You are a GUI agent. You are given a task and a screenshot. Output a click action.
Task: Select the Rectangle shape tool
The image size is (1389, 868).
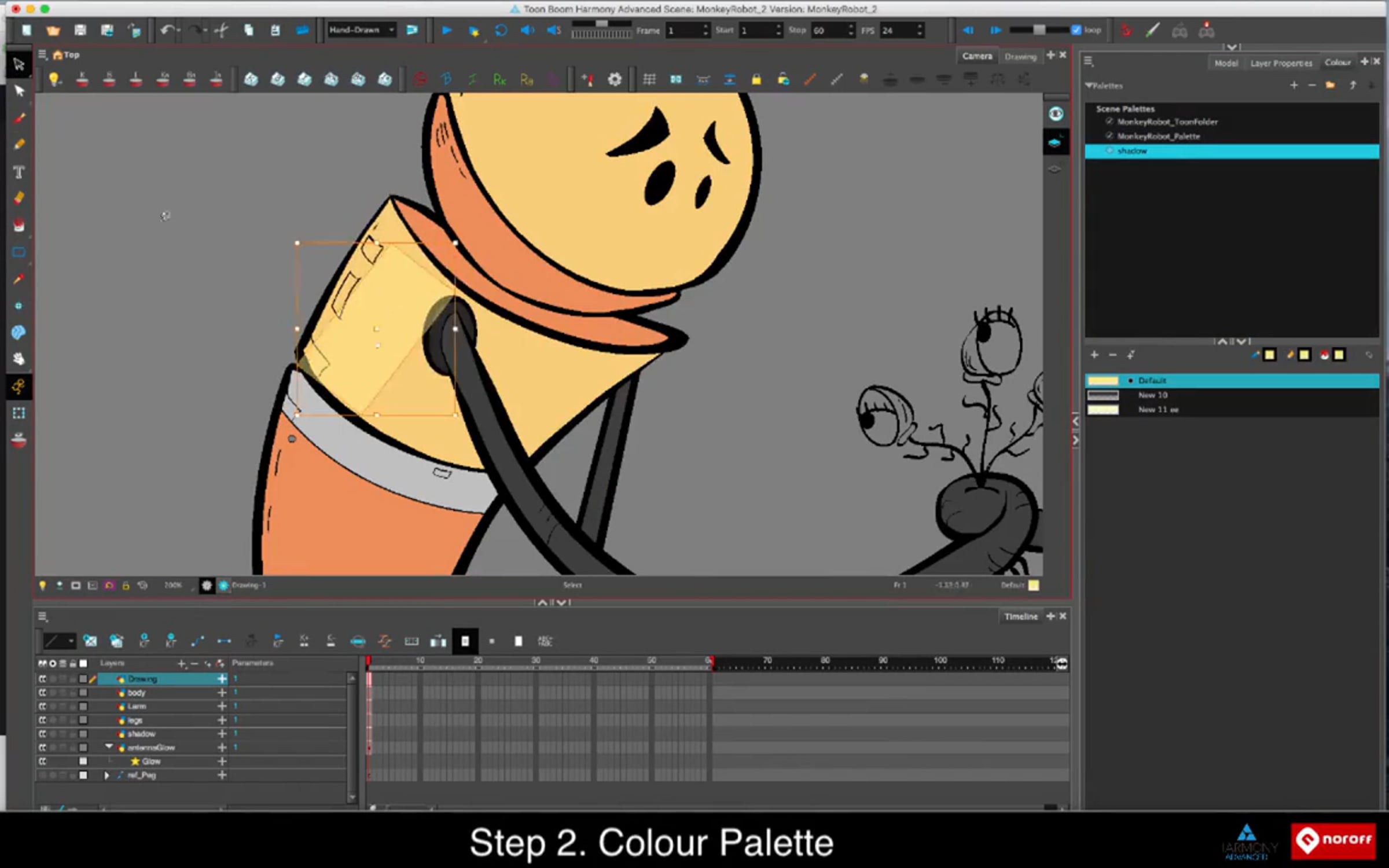pos(19,252)
